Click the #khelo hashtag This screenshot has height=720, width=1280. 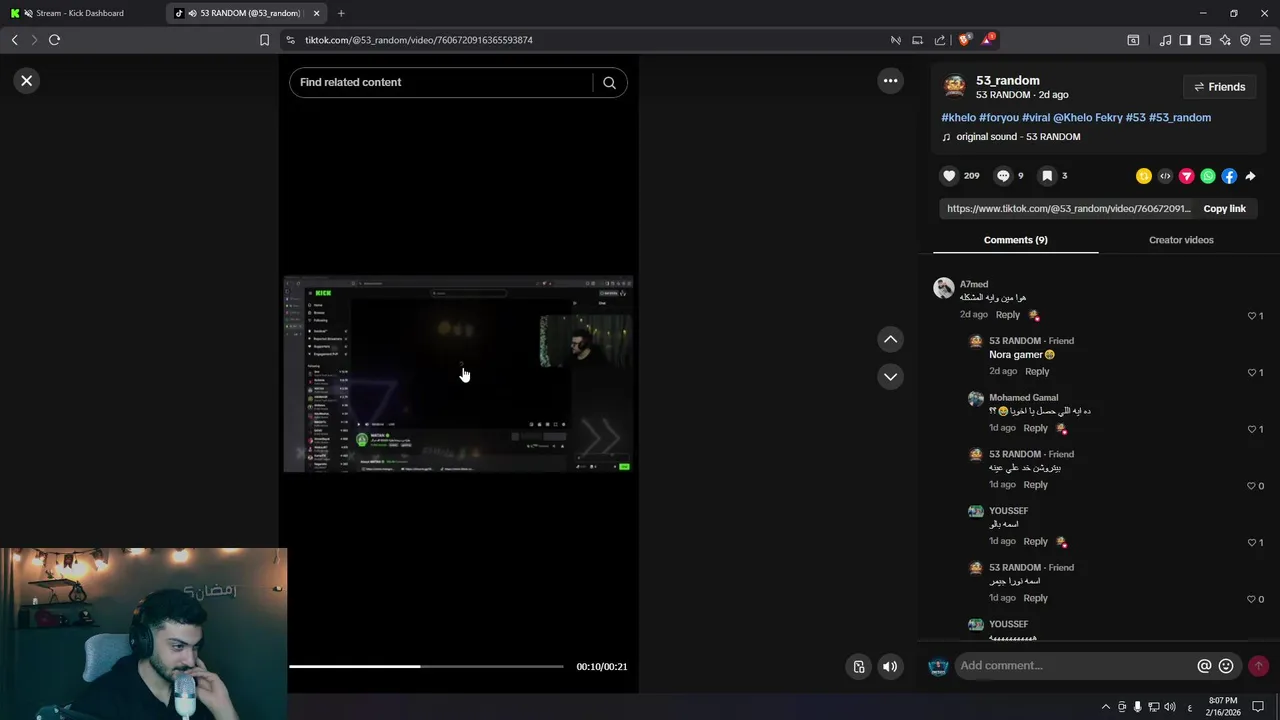958,118
